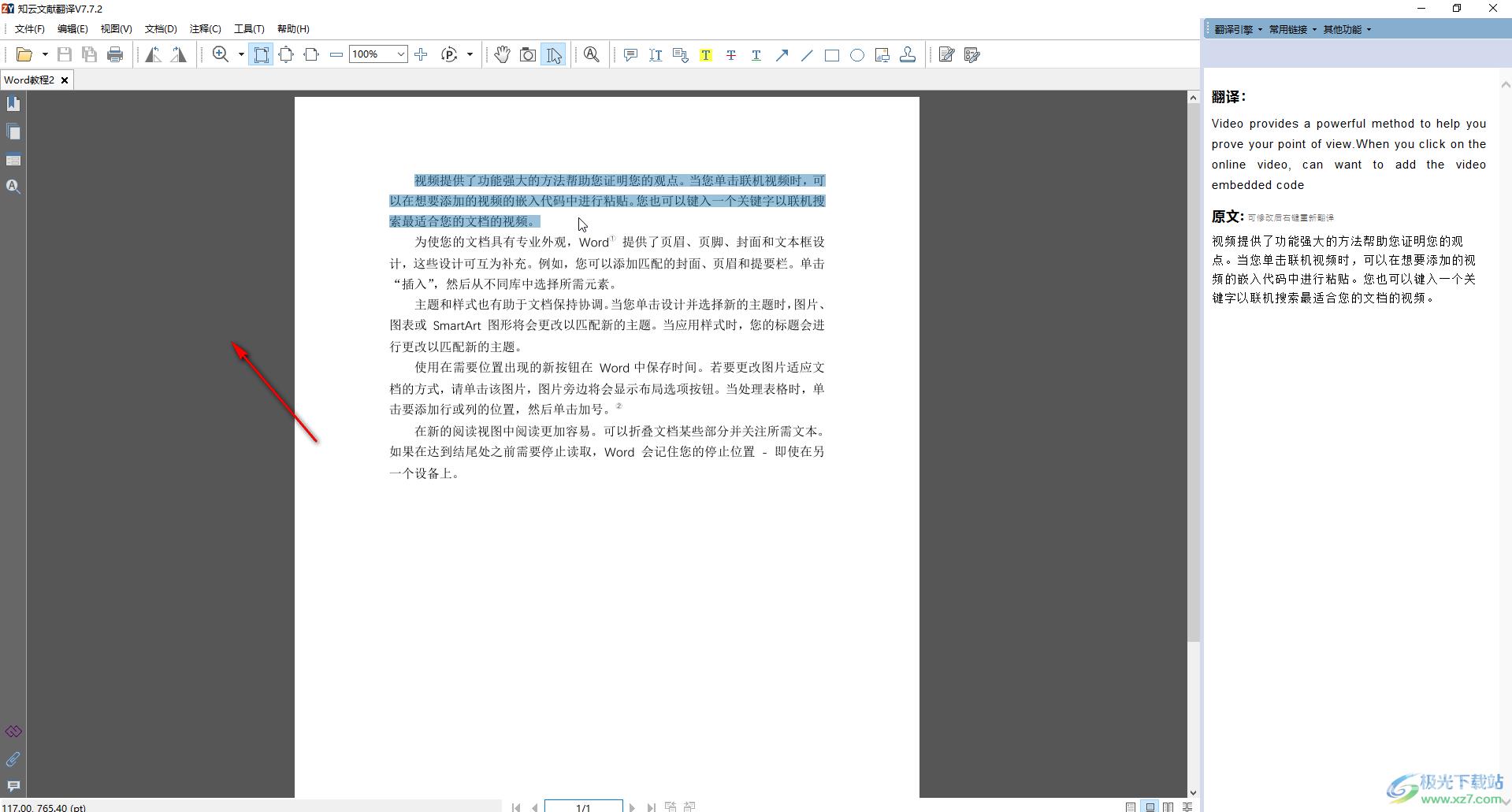The width and height of the screenshot is (1512, 812).
Task: Open the 视图(V) menu
Action: click(116, 28)
